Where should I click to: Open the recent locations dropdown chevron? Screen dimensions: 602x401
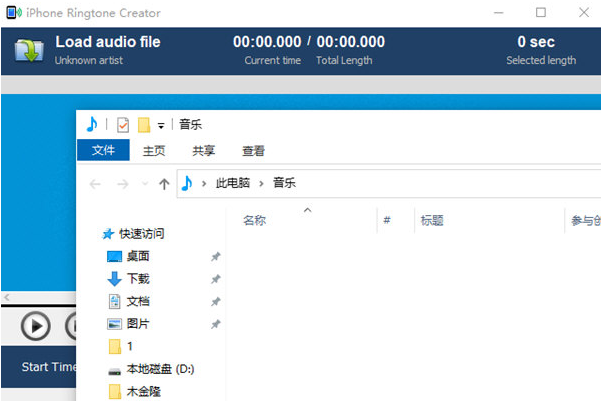pyautogui.click(x=145, y=184)
